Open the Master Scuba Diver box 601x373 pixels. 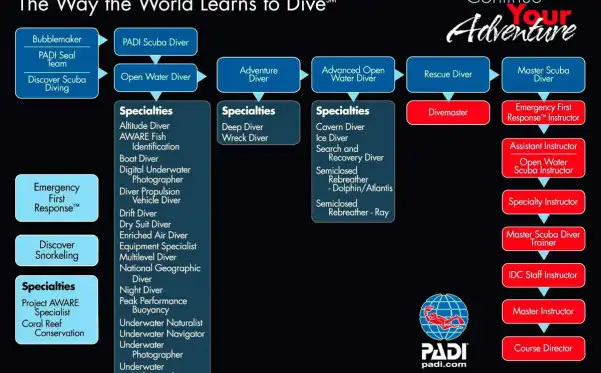pyautogui.click(x=543, y=75)
